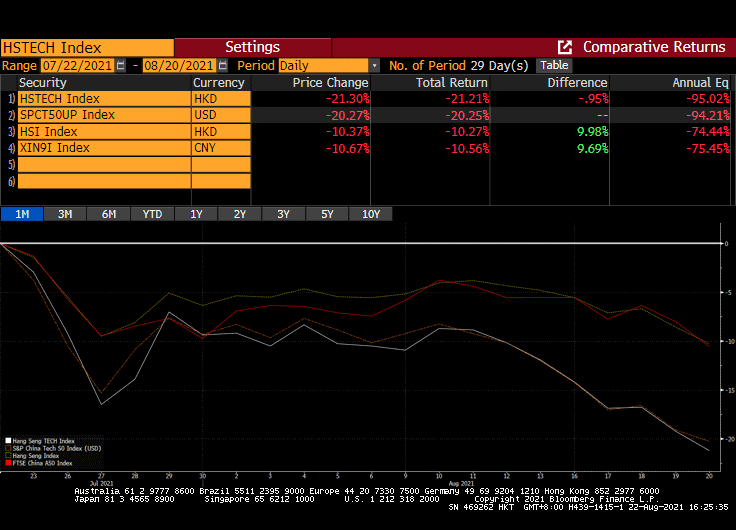Click the HSTECH Index ticker box at top
Viewport: 736px width, 530px height.
(x=87, y=47)
